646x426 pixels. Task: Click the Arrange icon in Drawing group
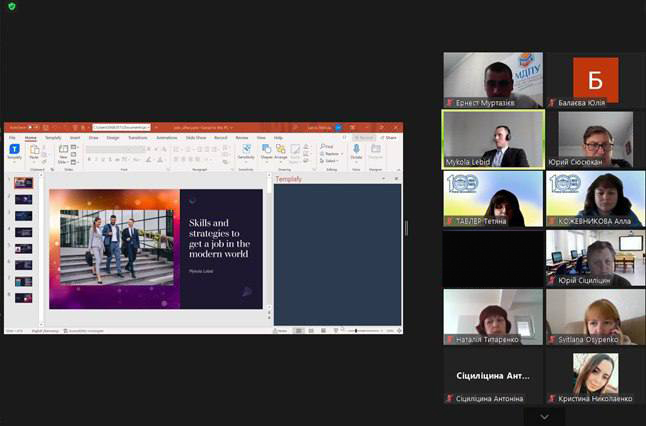click(281, 151)
